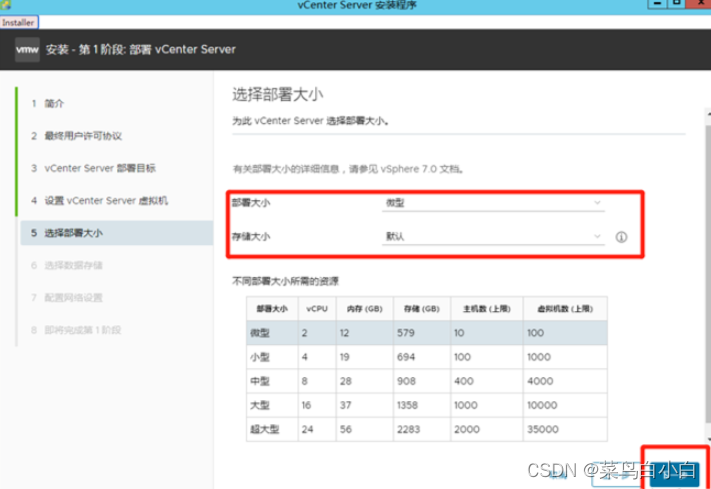Click vCPU value 24 in 超大型 row
The width and height of the screenshot is (711, 489).
(307, 429)
